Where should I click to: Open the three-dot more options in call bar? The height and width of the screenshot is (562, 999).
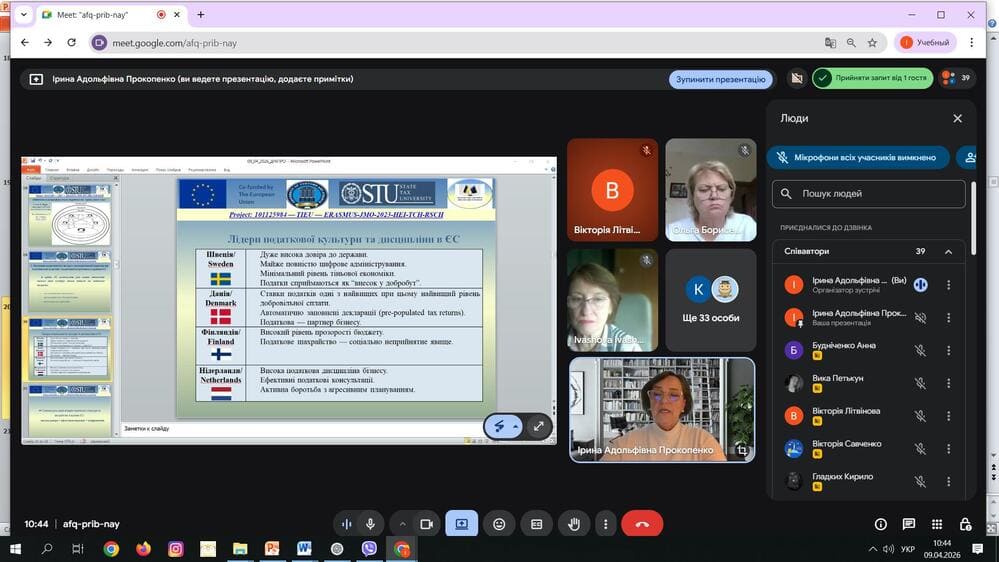click(x=605, y=524)
